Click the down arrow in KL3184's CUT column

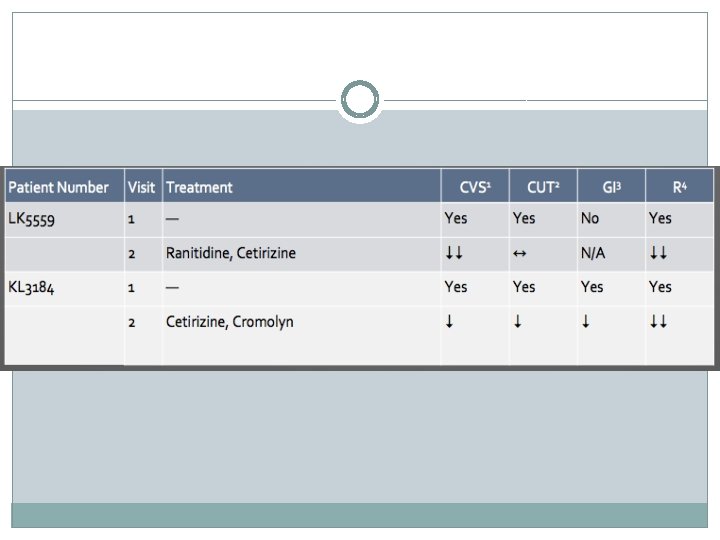click(517, 322)
